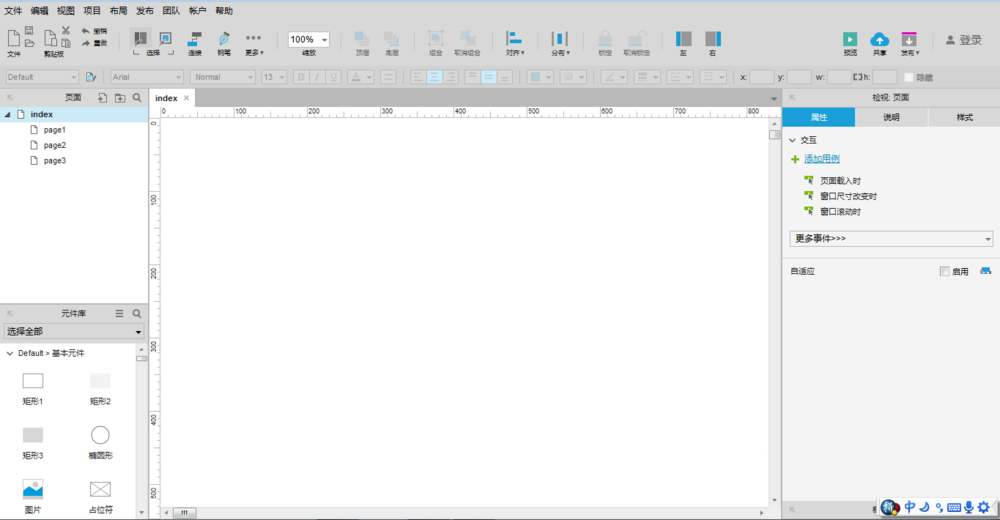Click the Lock (锁定) icon
Viewport: 1000px width, 520px height.
[605, 38]
